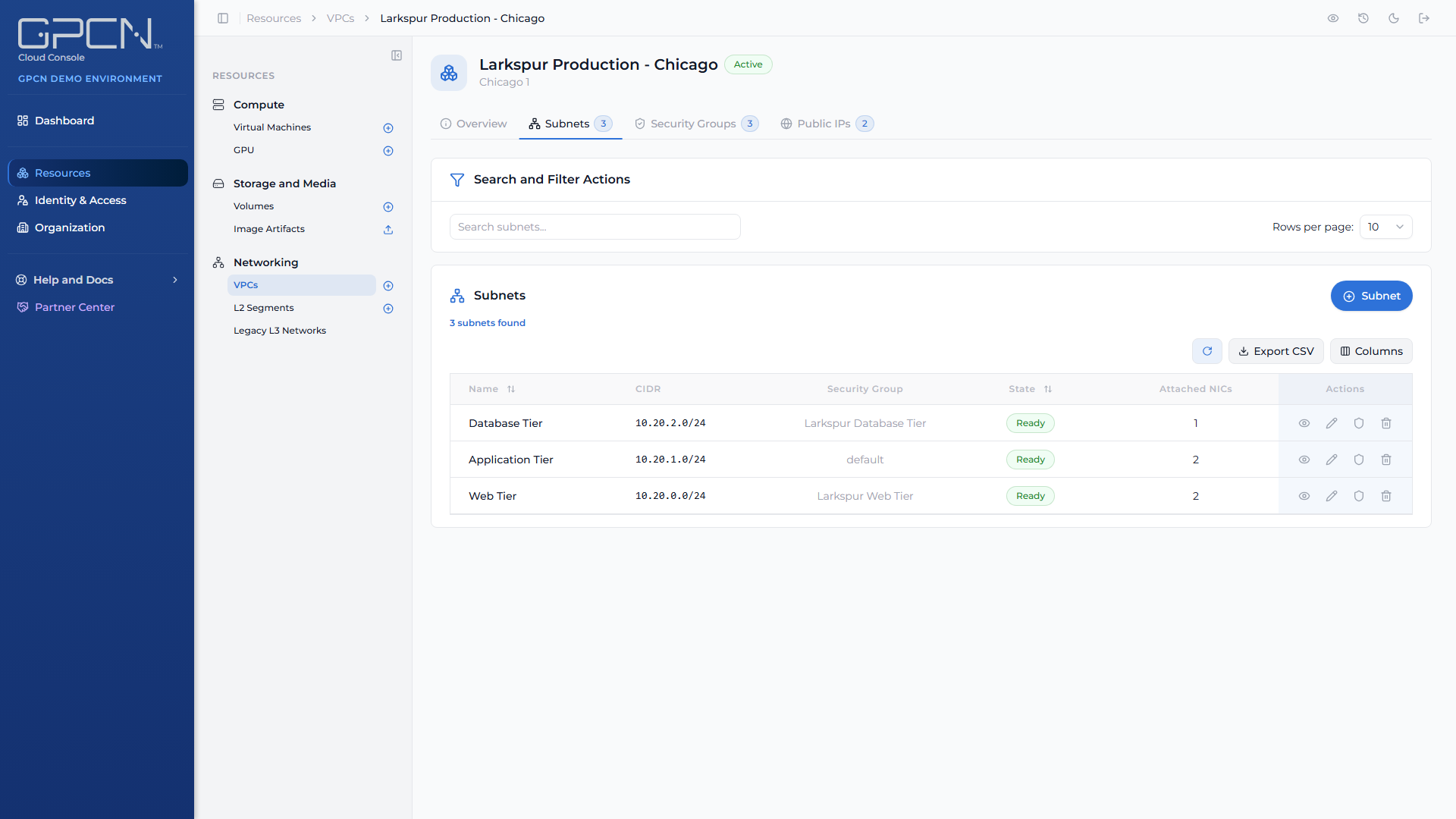Click the logout icon in top bar
This screenshot has height=819, width=1456.
tap(1424, 18)
